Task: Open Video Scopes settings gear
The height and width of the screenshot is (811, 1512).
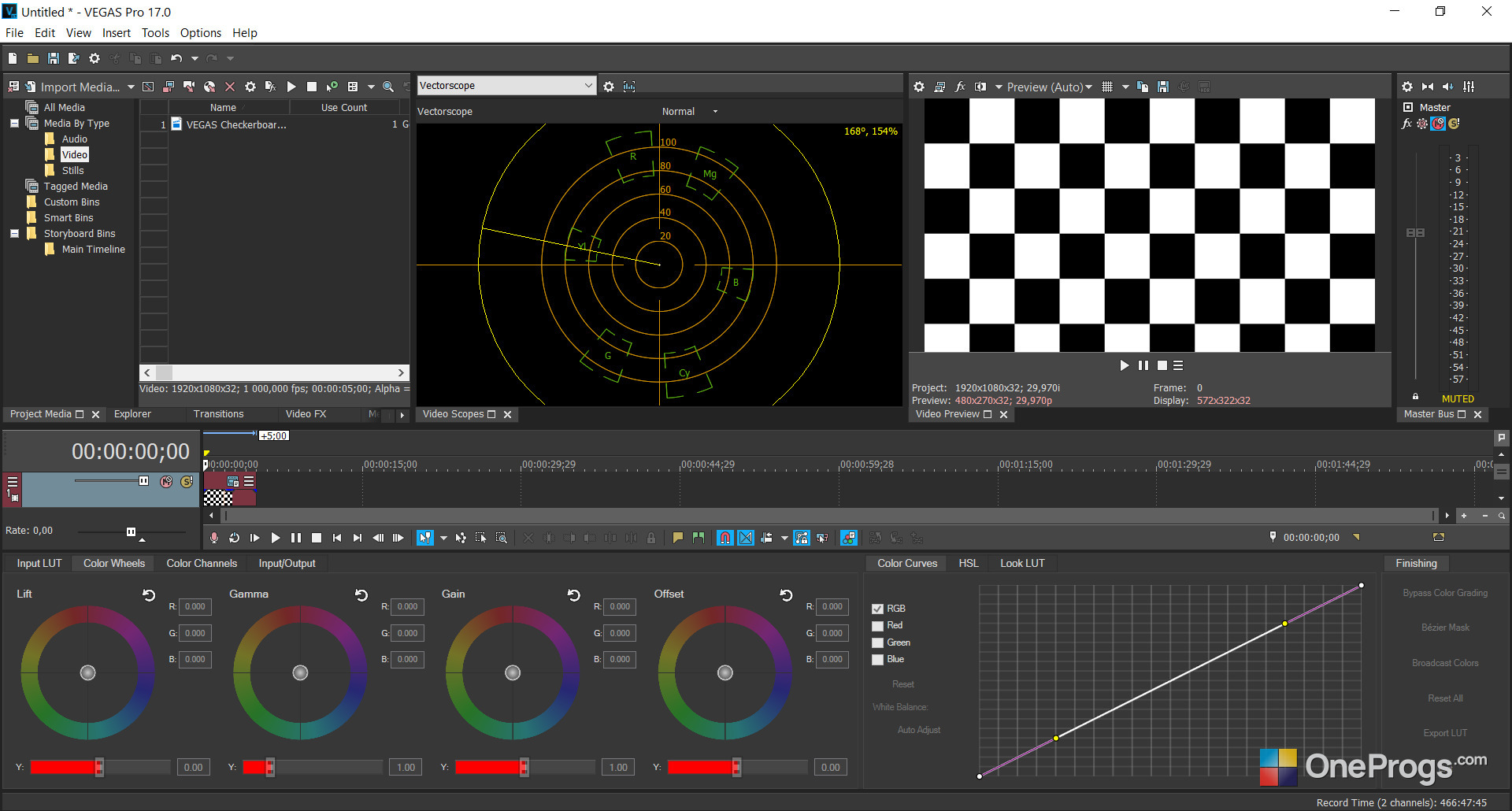Action: [x=609, y=87]
